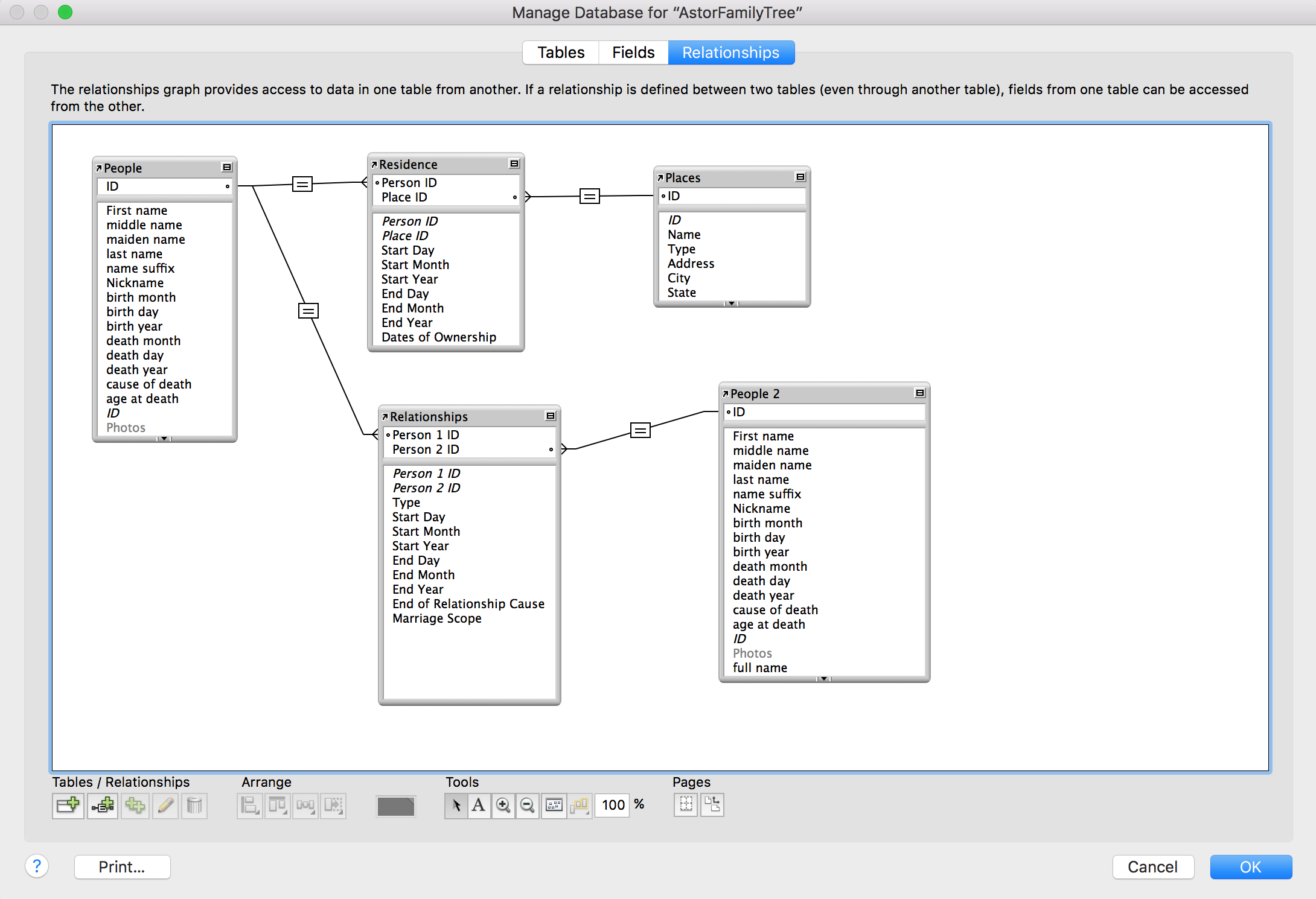
Task: Collapse the Places table with its header button
Action: 800,177
